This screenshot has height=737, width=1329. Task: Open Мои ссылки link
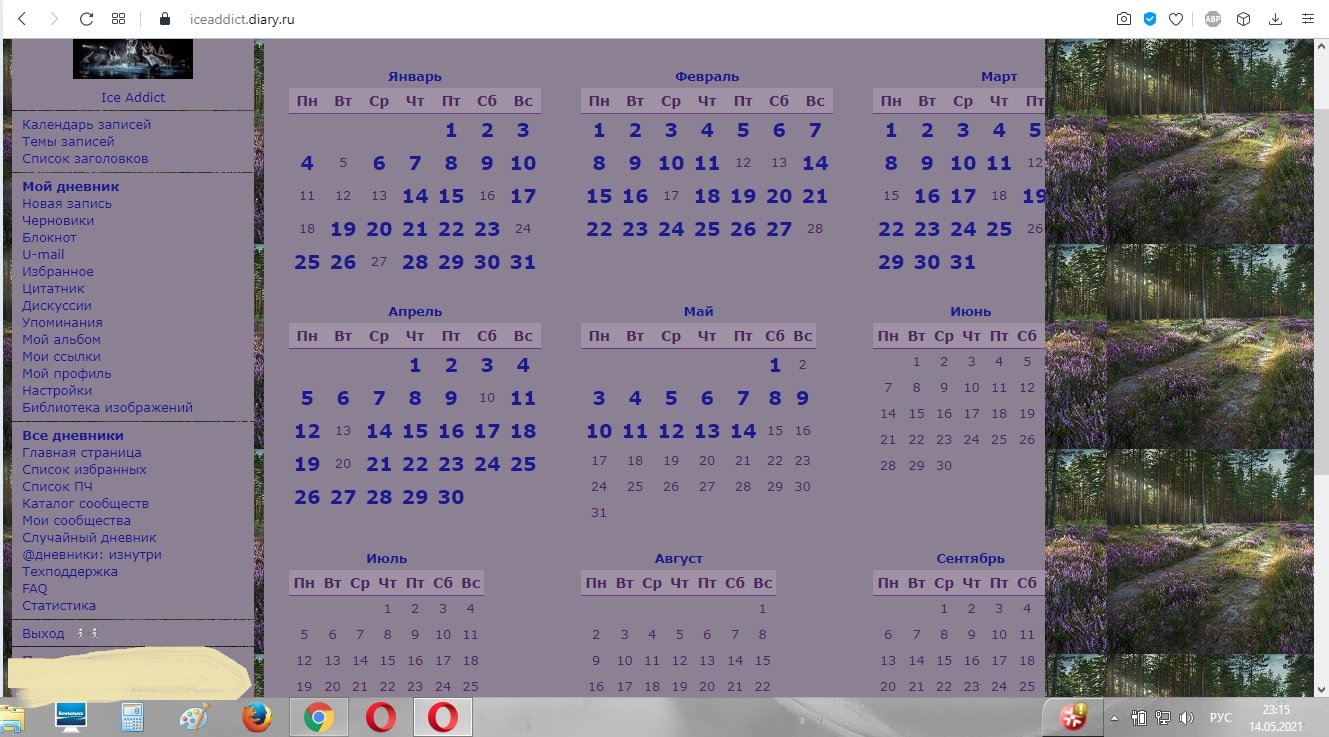point(61,356)
